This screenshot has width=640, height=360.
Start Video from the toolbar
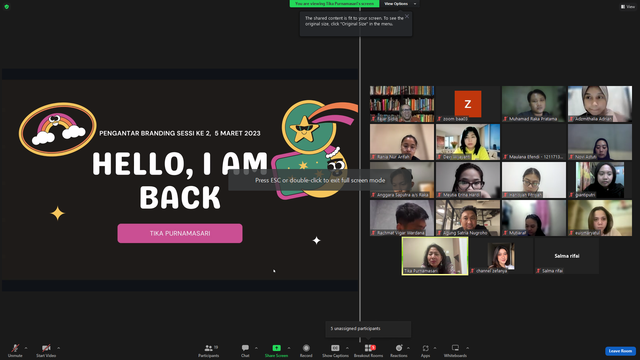[46, 350]
